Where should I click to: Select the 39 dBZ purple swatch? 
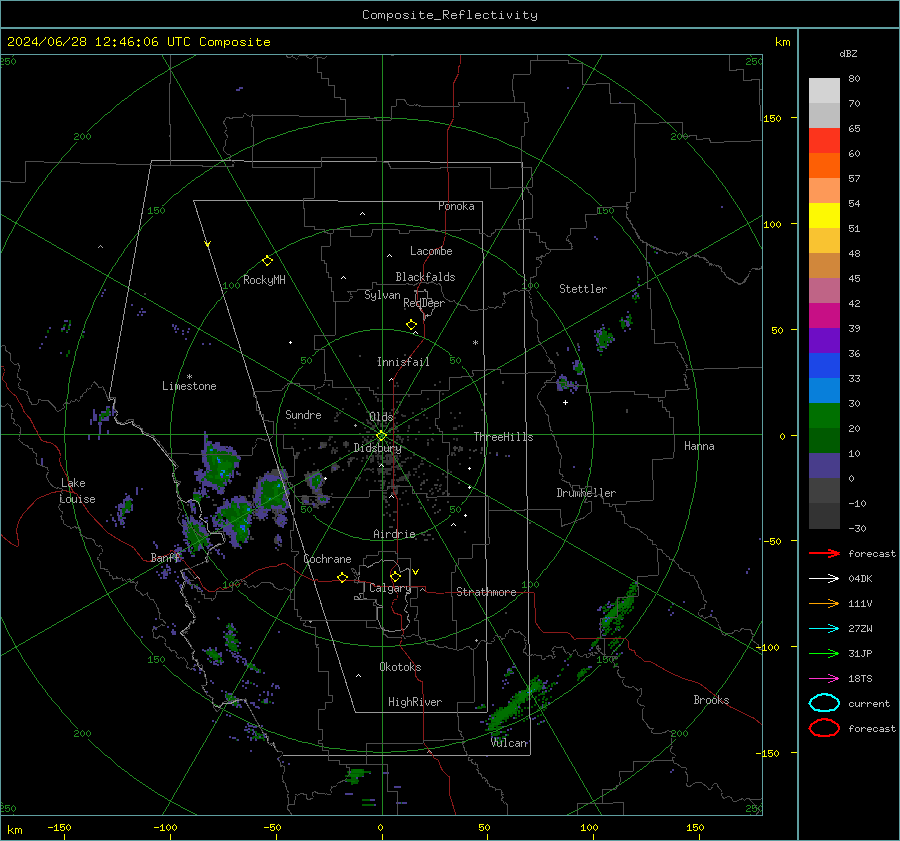824,340
